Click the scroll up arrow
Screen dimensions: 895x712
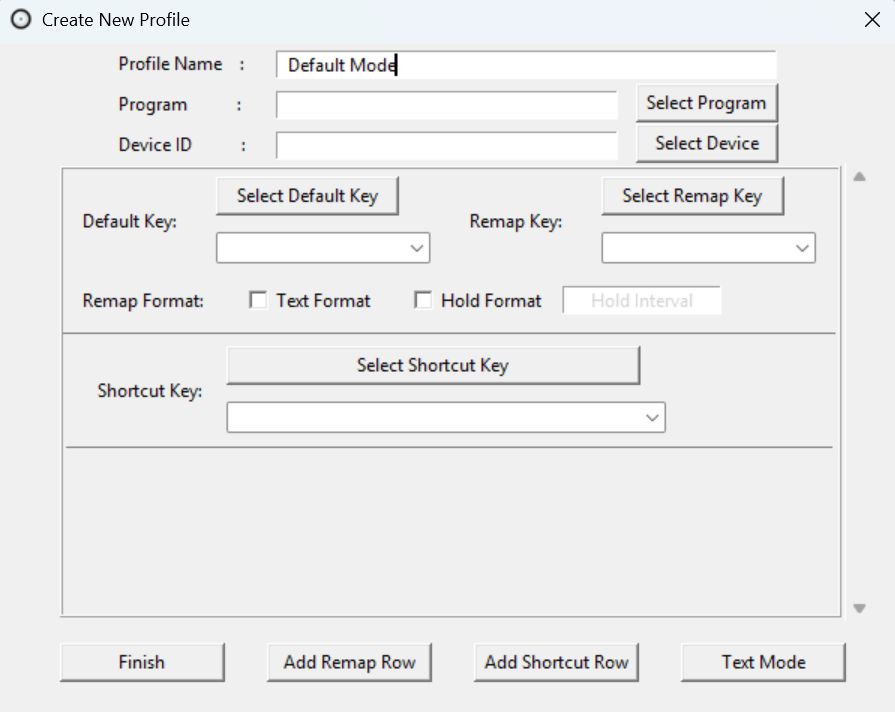click(858, 174)
